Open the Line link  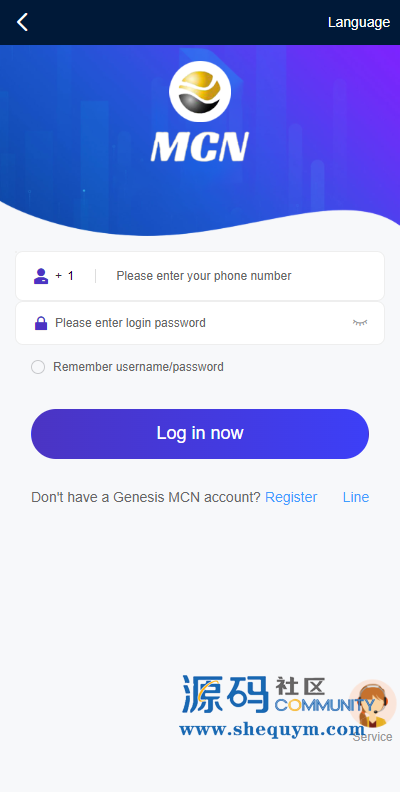pos(356,498)
